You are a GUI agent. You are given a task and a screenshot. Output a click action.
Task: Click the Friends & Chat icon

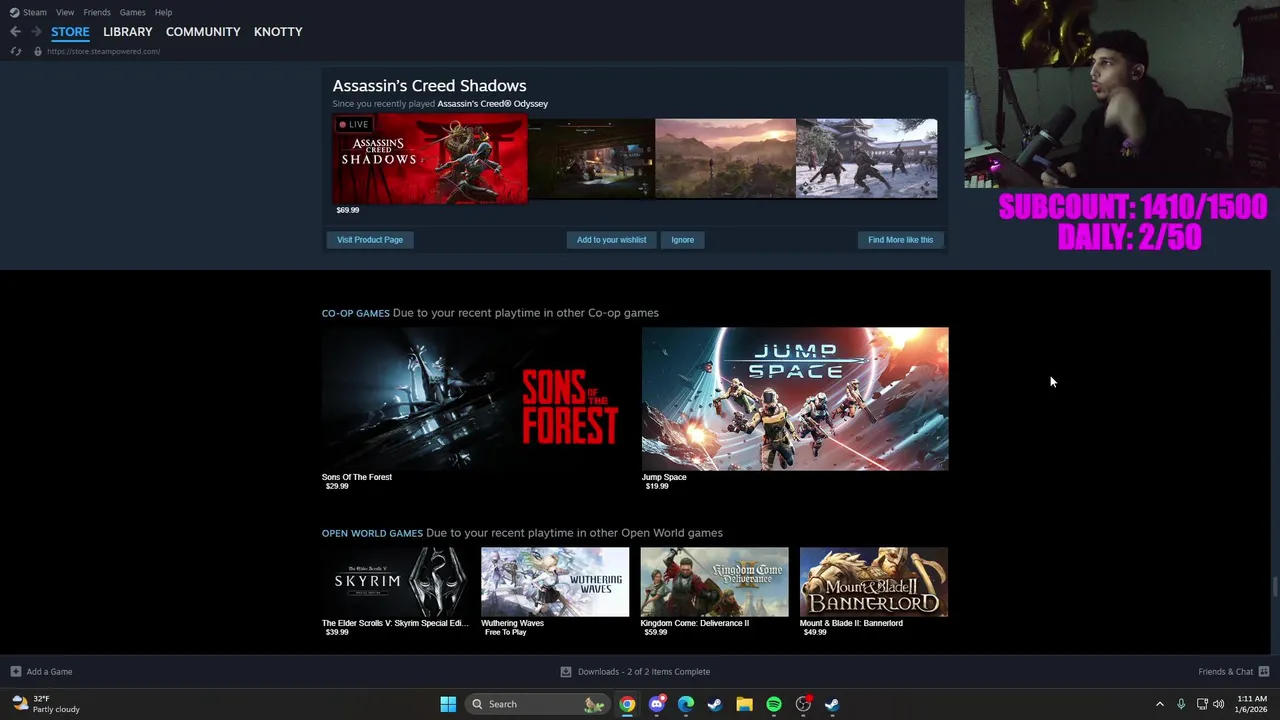1264,672
